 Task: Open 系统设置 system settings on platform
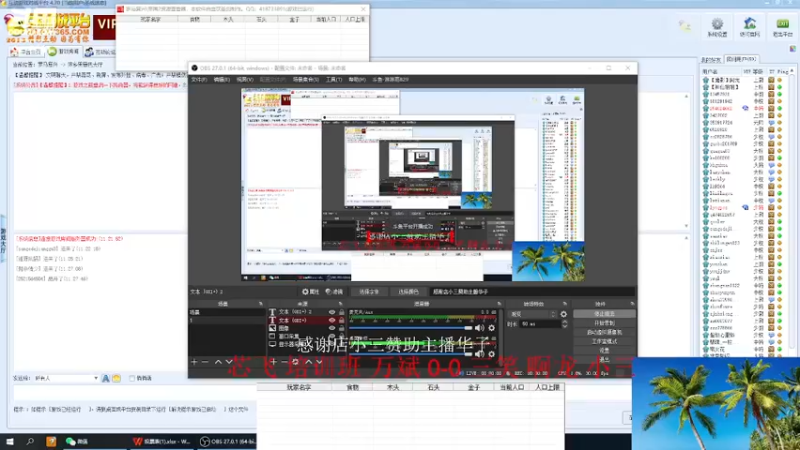tap(717, 28)
